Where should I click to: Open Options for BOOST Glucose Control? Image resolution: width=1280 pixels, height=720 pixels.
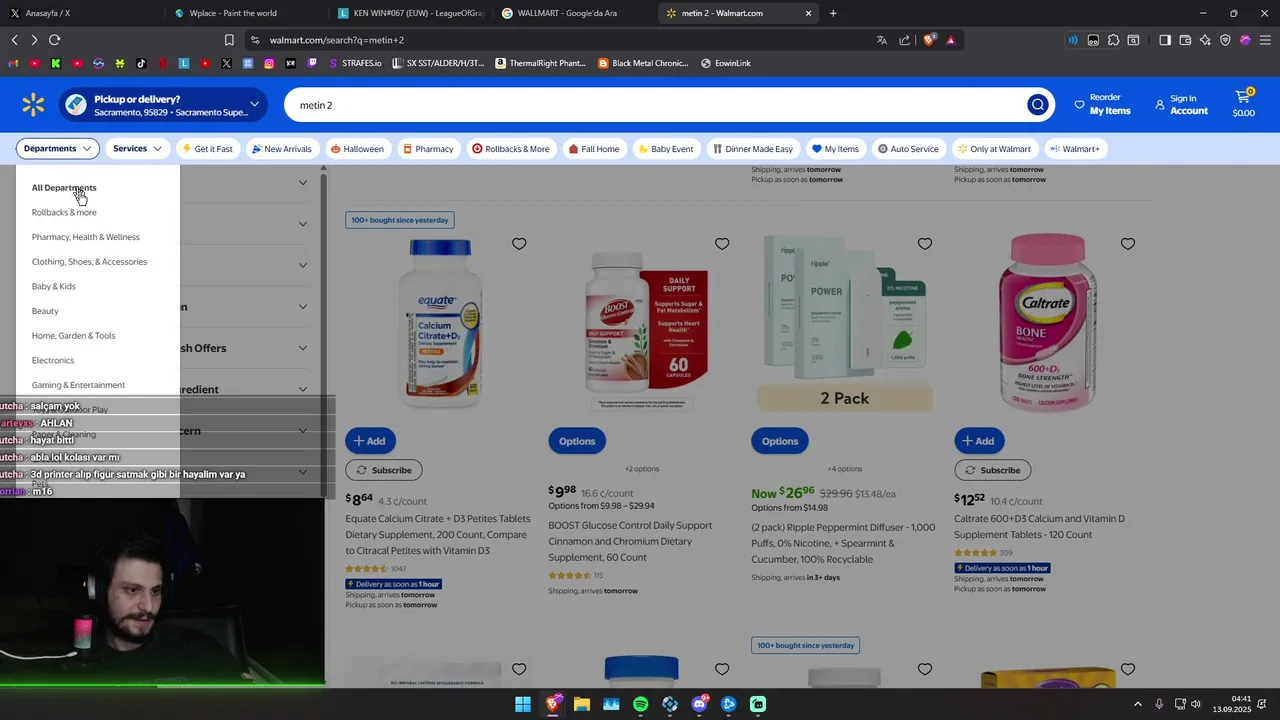(577, 441)
